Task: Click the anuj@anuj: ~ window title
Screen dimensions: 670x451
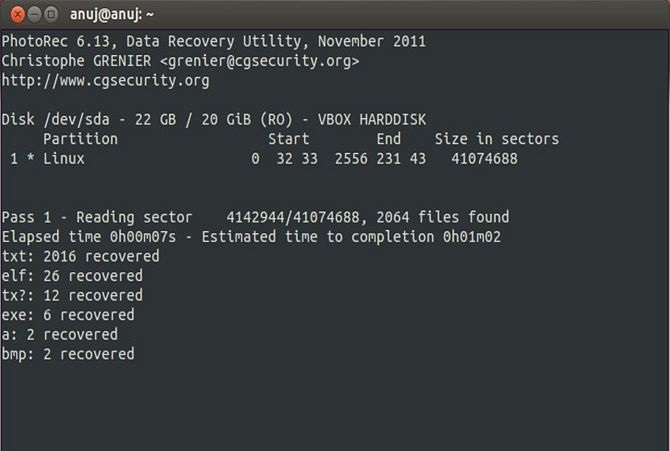Action: (112, 15)
